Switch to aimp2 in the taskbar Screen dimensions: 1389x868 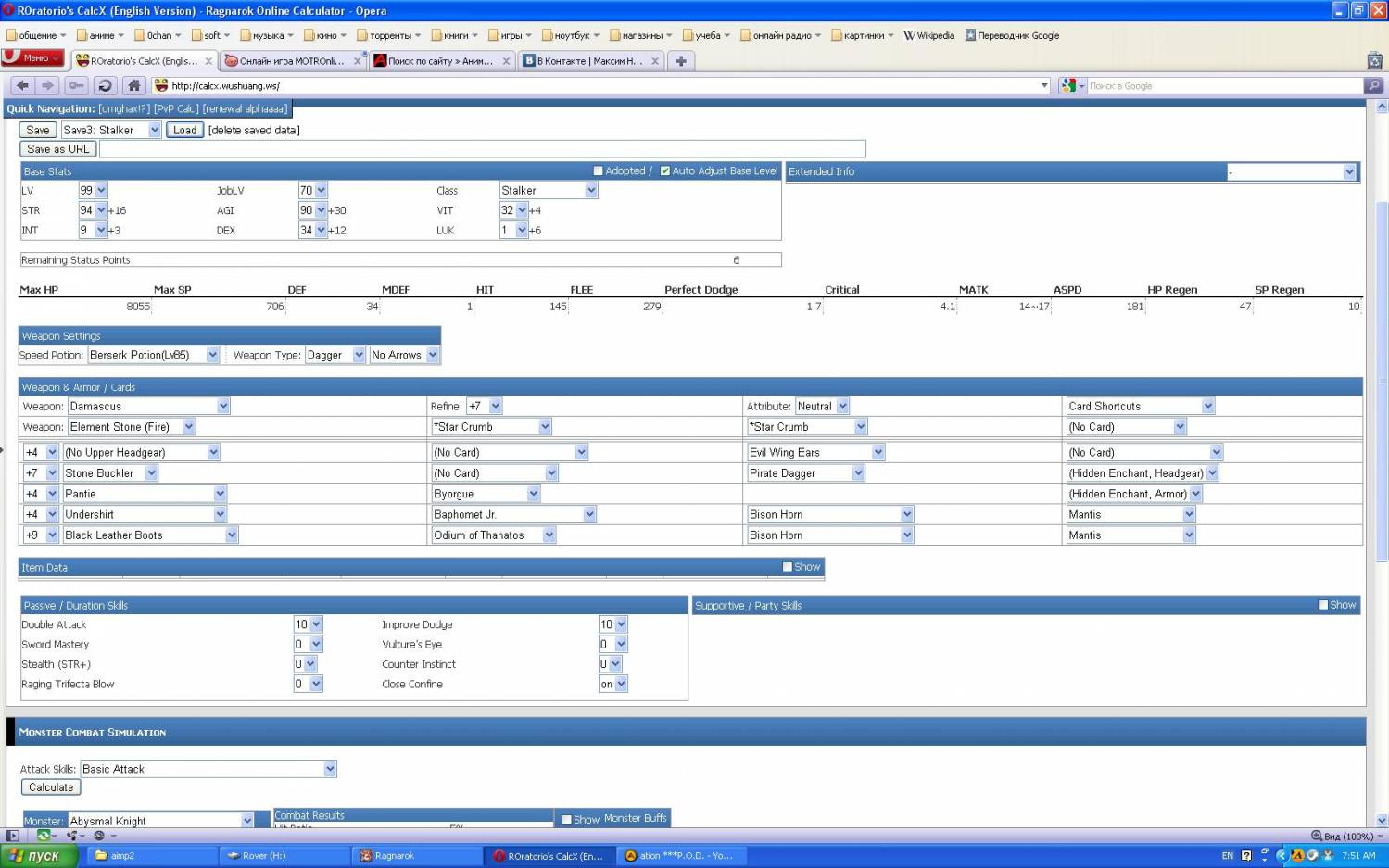[x=151, y=856]
